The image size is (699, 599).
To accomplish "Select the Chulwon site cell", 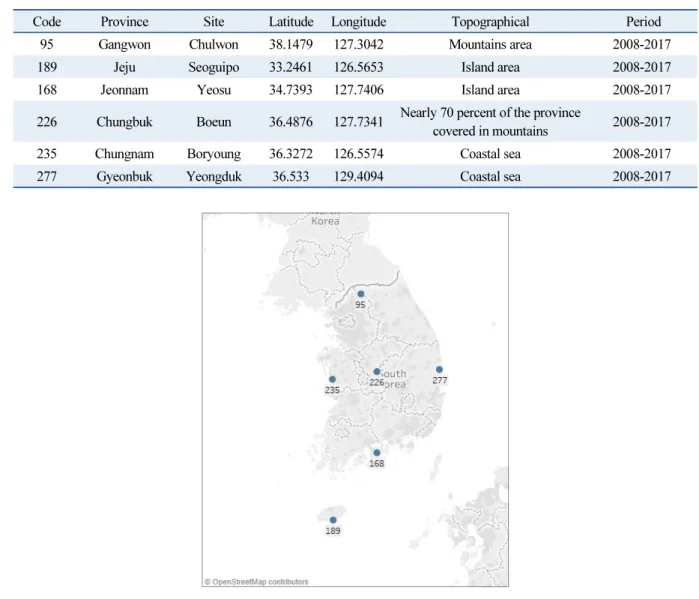I will click(214, 44).
